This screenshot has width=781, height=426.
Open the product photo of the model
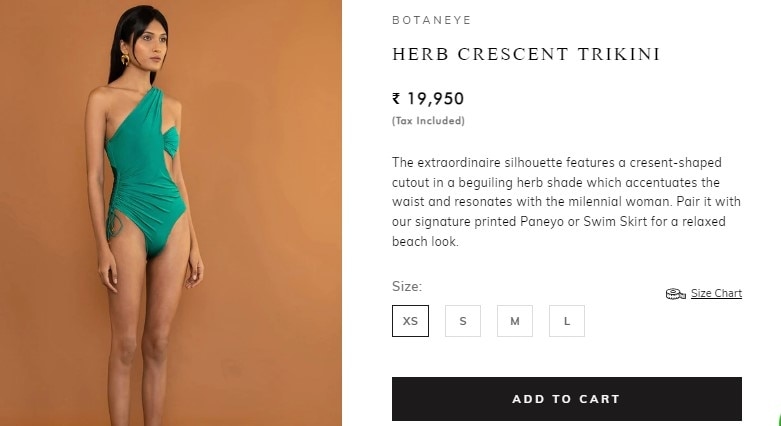click(171, 213)
